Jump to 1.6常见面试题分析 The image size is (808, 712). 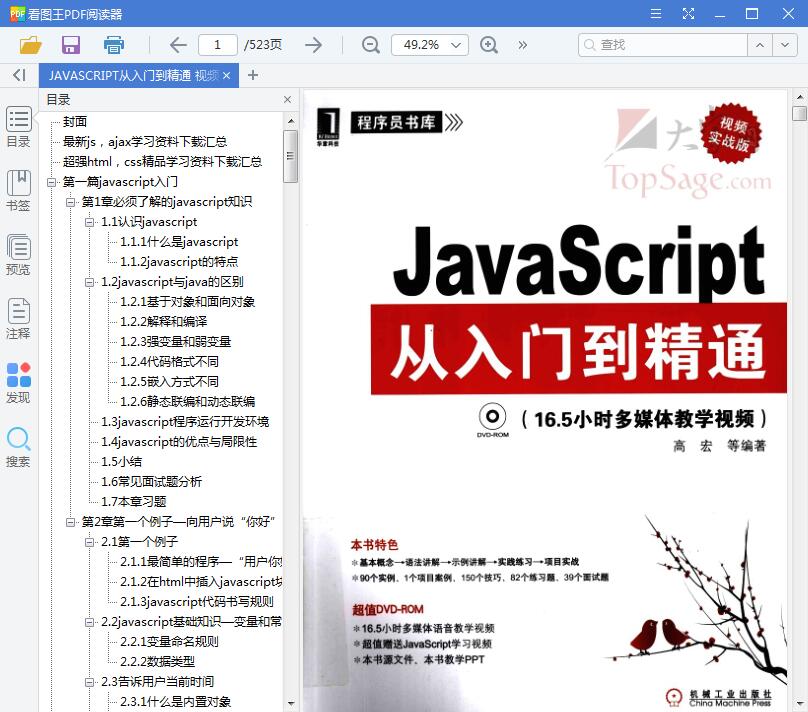tap(152, 482)
